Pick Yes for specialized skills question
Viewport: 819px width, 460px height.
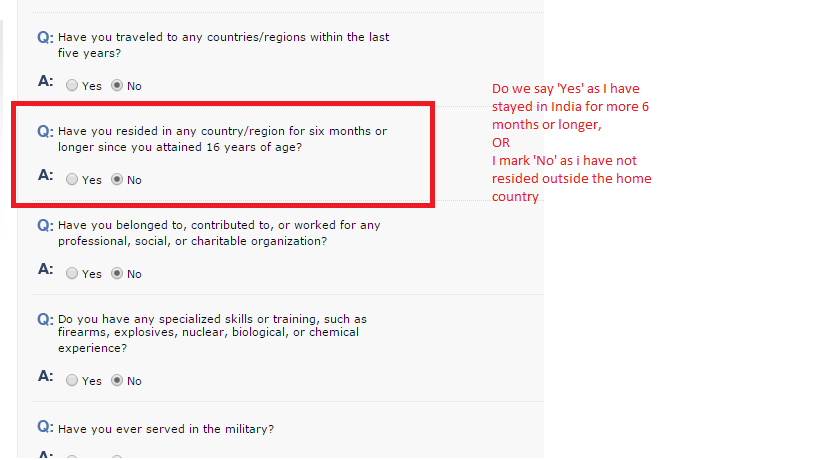tap(72, 381)
